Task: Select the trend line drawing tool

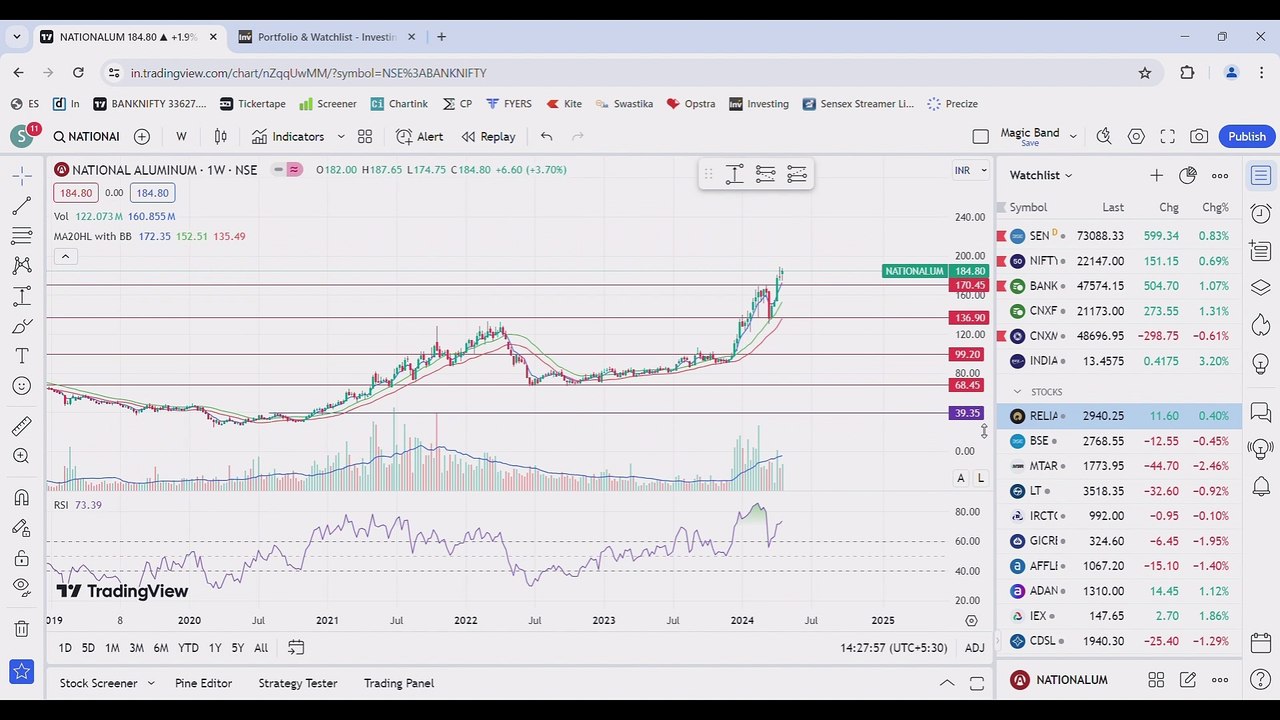Action: point(21,206)
